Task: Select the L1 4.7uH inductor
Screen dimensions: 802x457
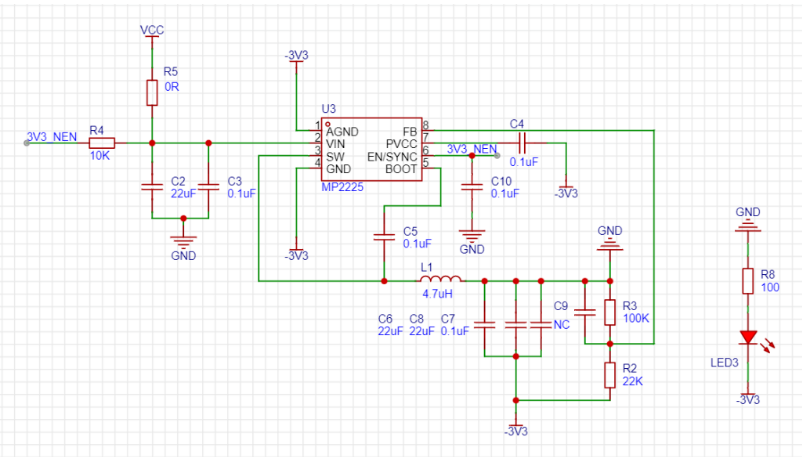Action: [x=440, y=280]
